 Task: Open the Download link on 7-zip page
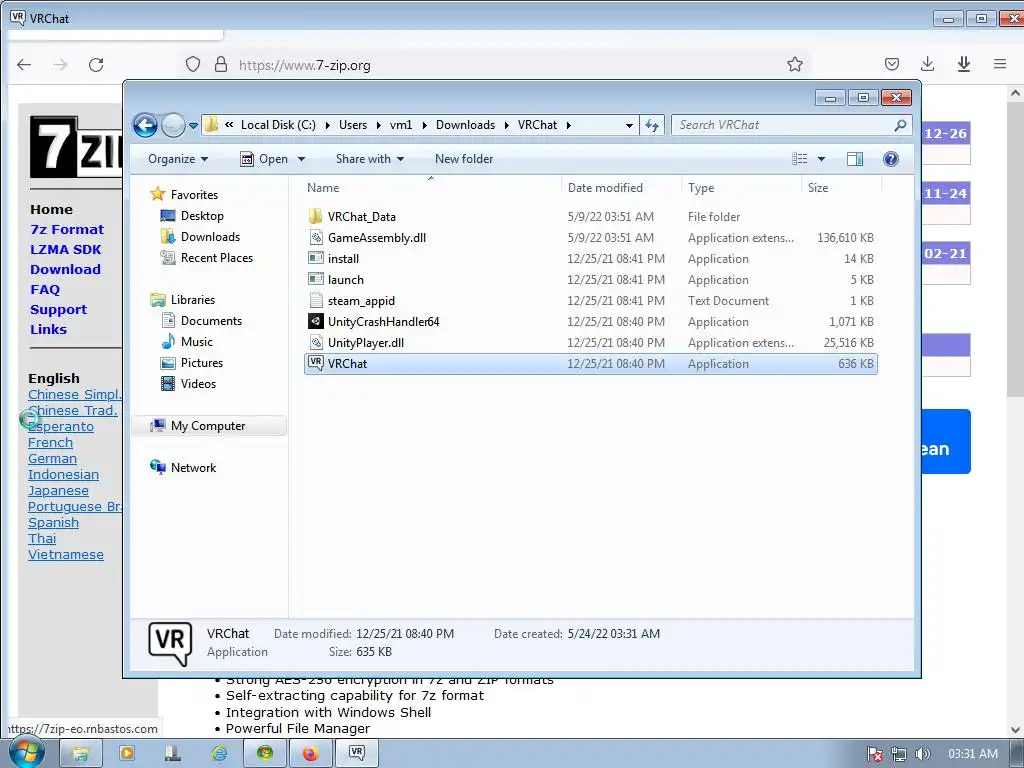click(65, 269)
